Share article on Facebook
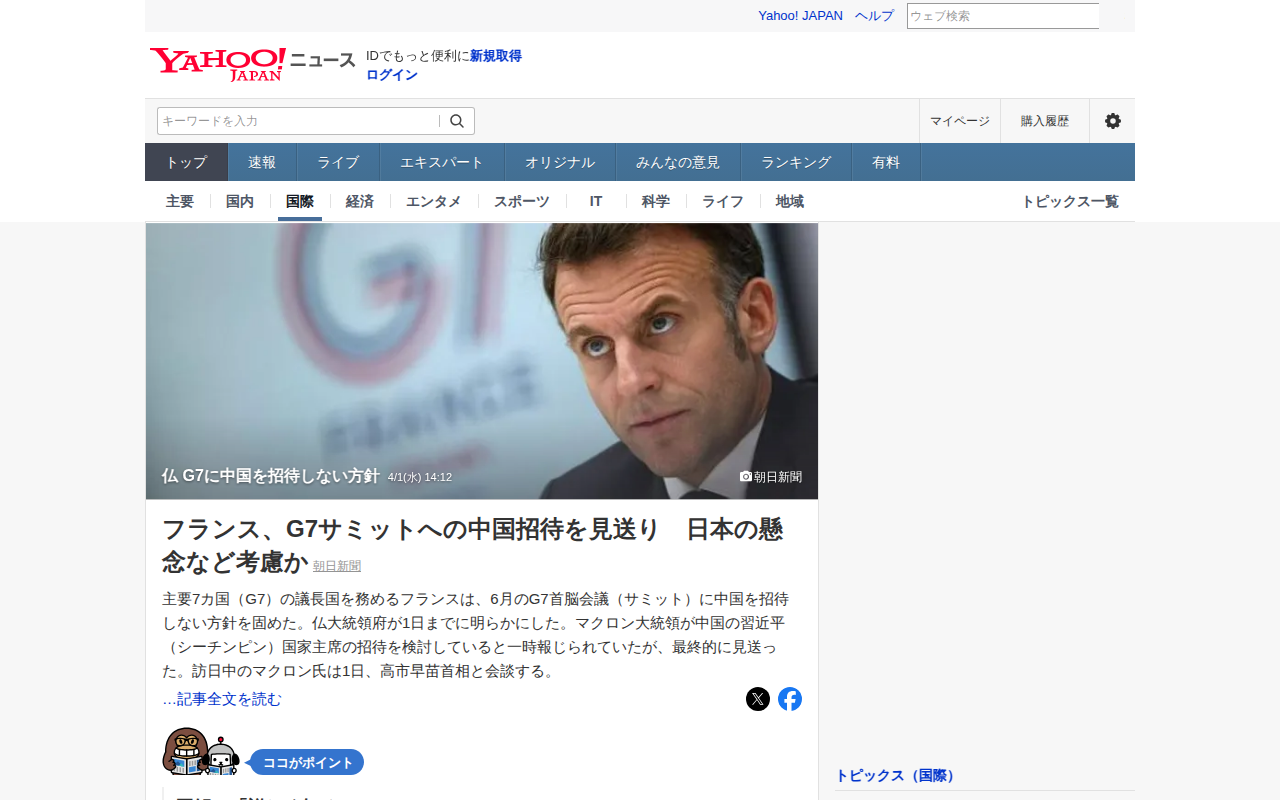The height and width of the screenshot is (800, 1280). pyautogui.click(x=790, y=699)
